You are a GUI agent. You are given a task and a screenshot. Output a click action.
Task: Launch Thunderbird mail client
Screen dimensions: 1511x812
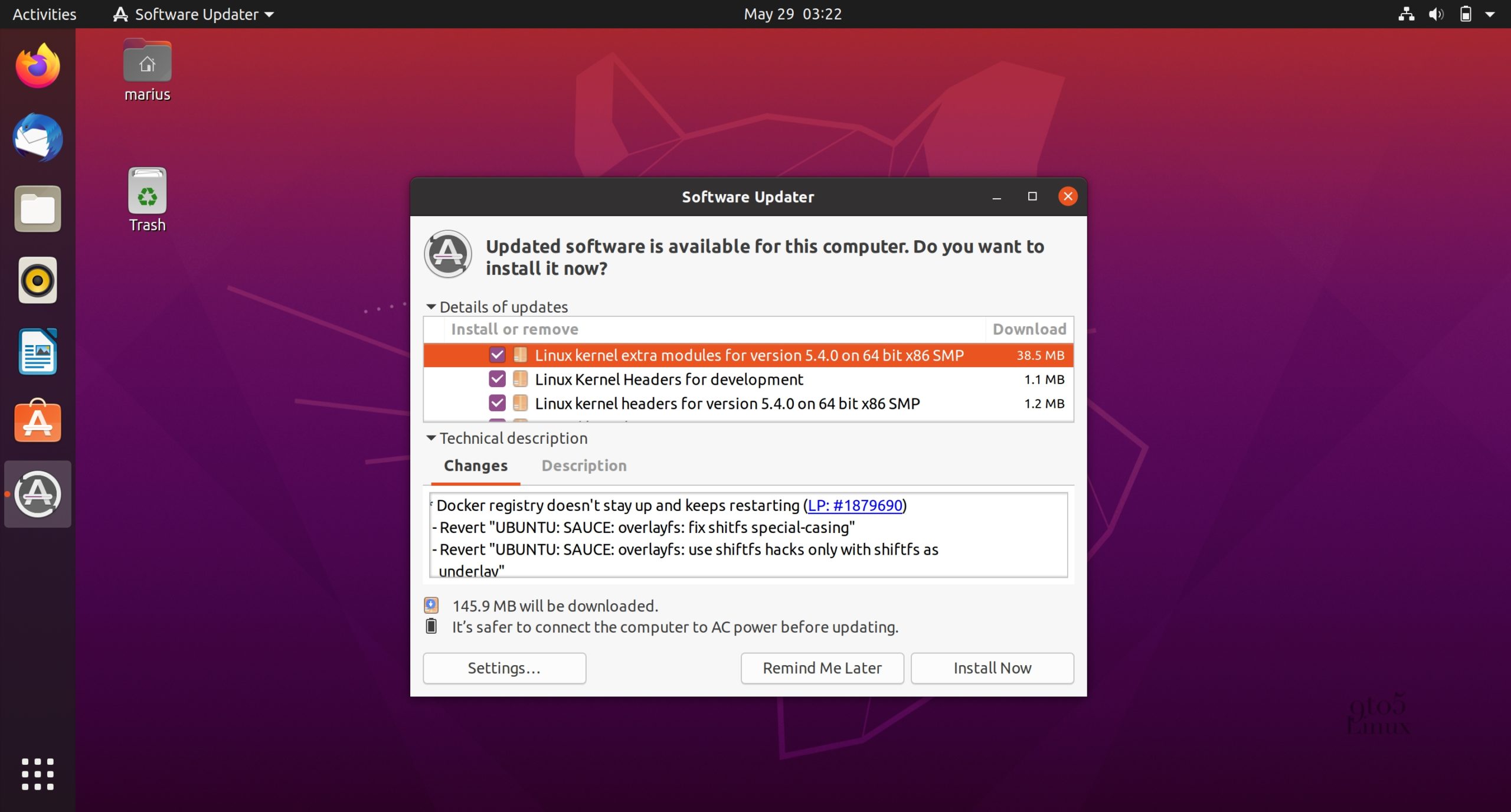(x=37, y=137)
